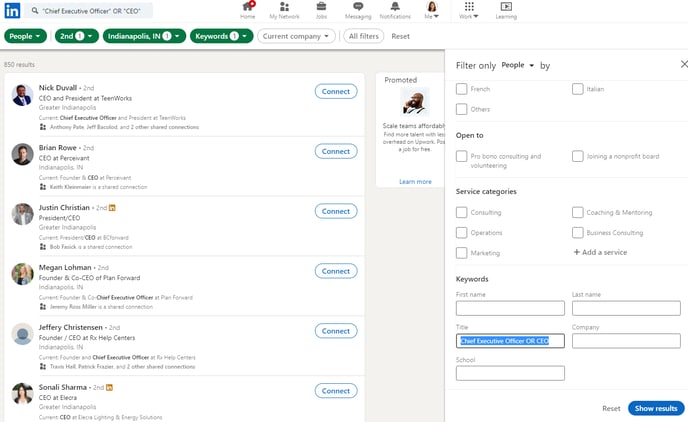
Task: Click the top search box
Action: pyautogui.click(x=91, y=11)
